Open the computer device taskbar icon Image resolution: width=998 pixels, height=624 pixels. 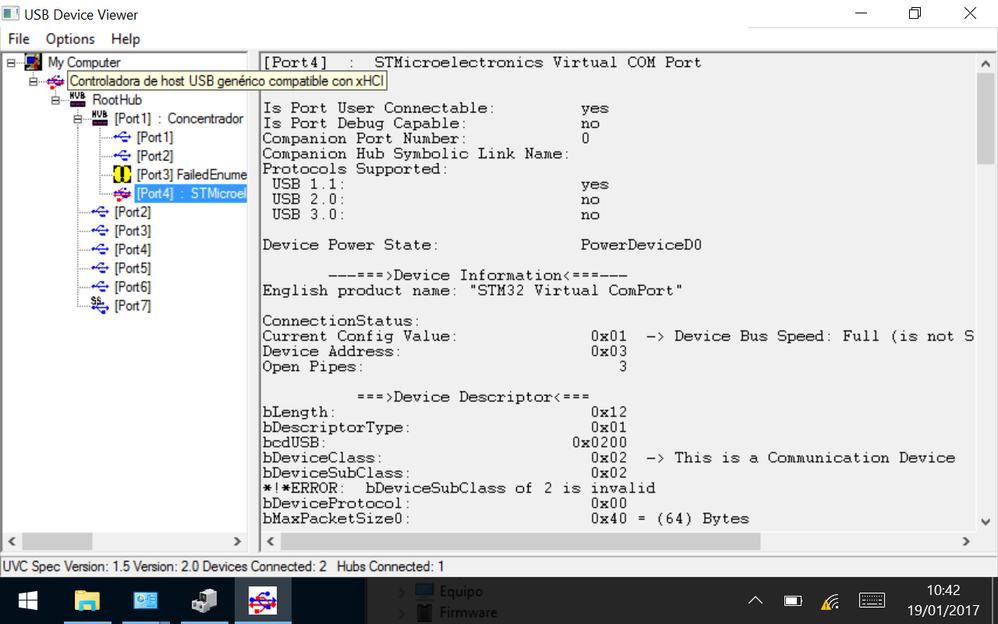204,600
